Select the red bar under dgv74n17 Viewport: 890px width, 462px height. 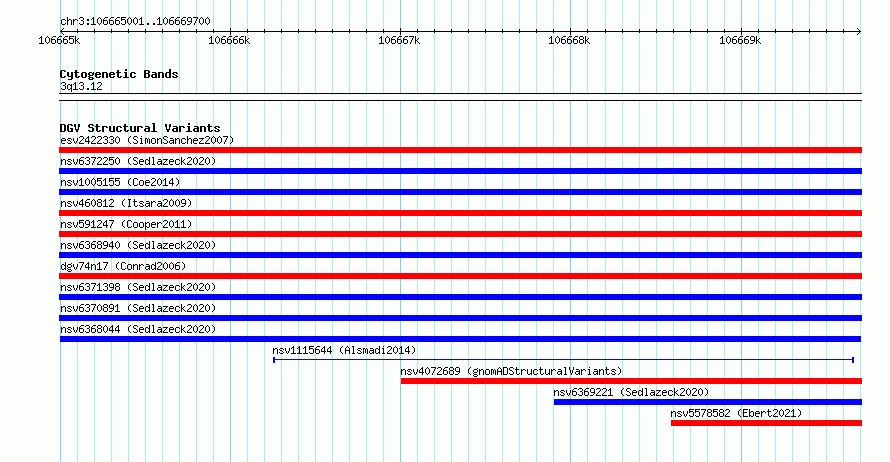pyautogui.click(x=460, y=276)
